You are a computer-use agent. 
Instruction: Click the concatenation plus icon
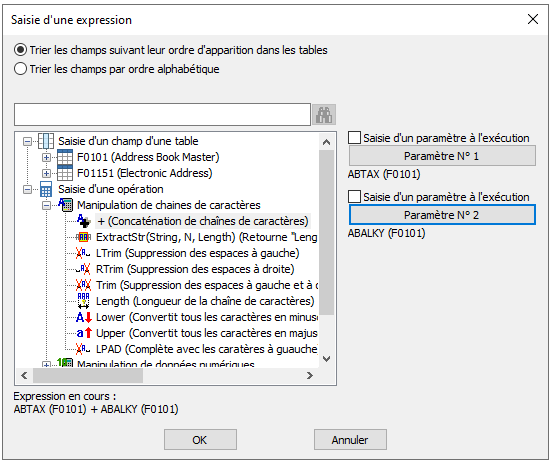(x=84, y=221)
